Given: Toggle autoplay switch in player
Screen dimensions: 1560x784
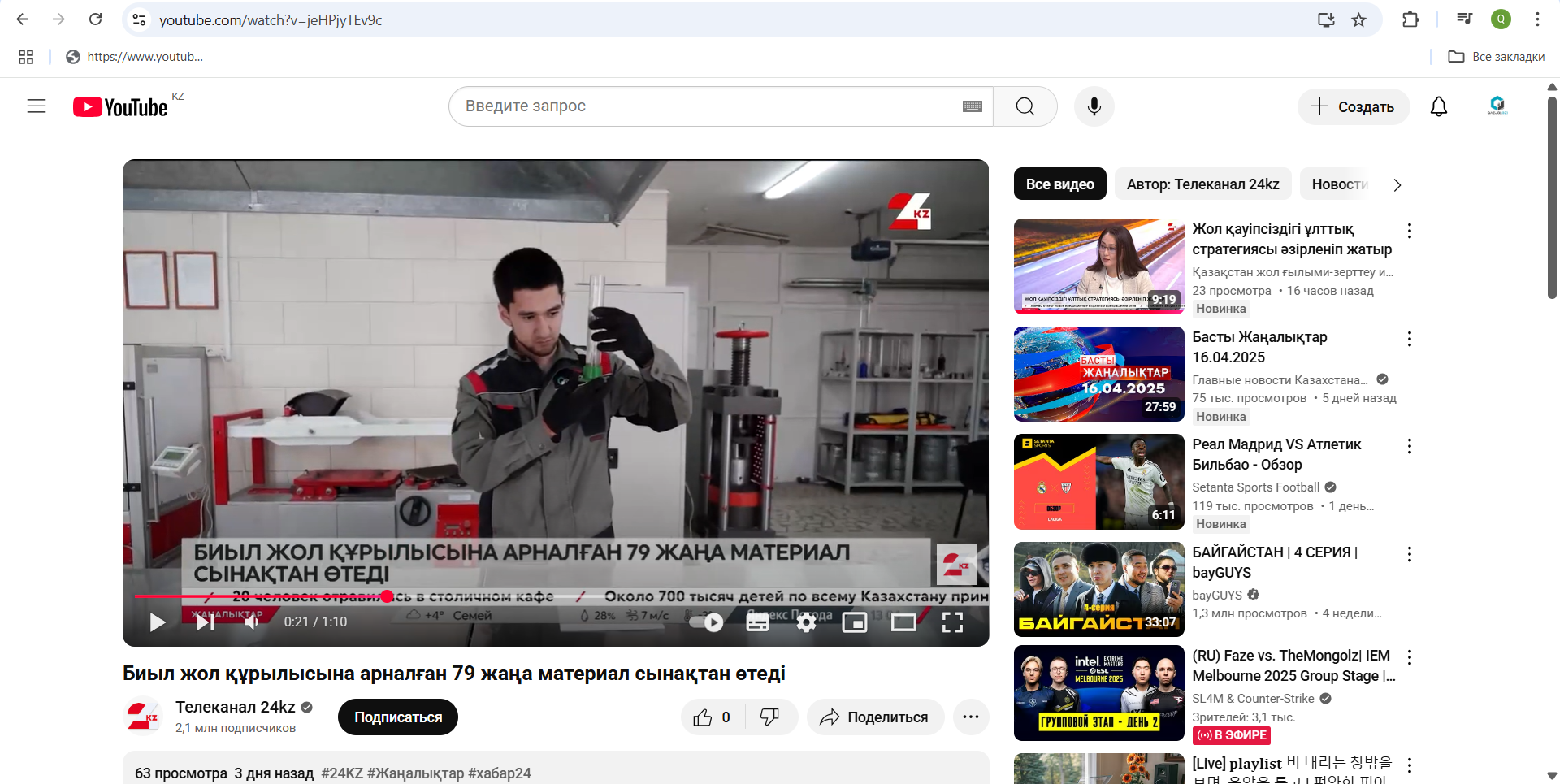Looking at the screenshot, I should [706, 622].
